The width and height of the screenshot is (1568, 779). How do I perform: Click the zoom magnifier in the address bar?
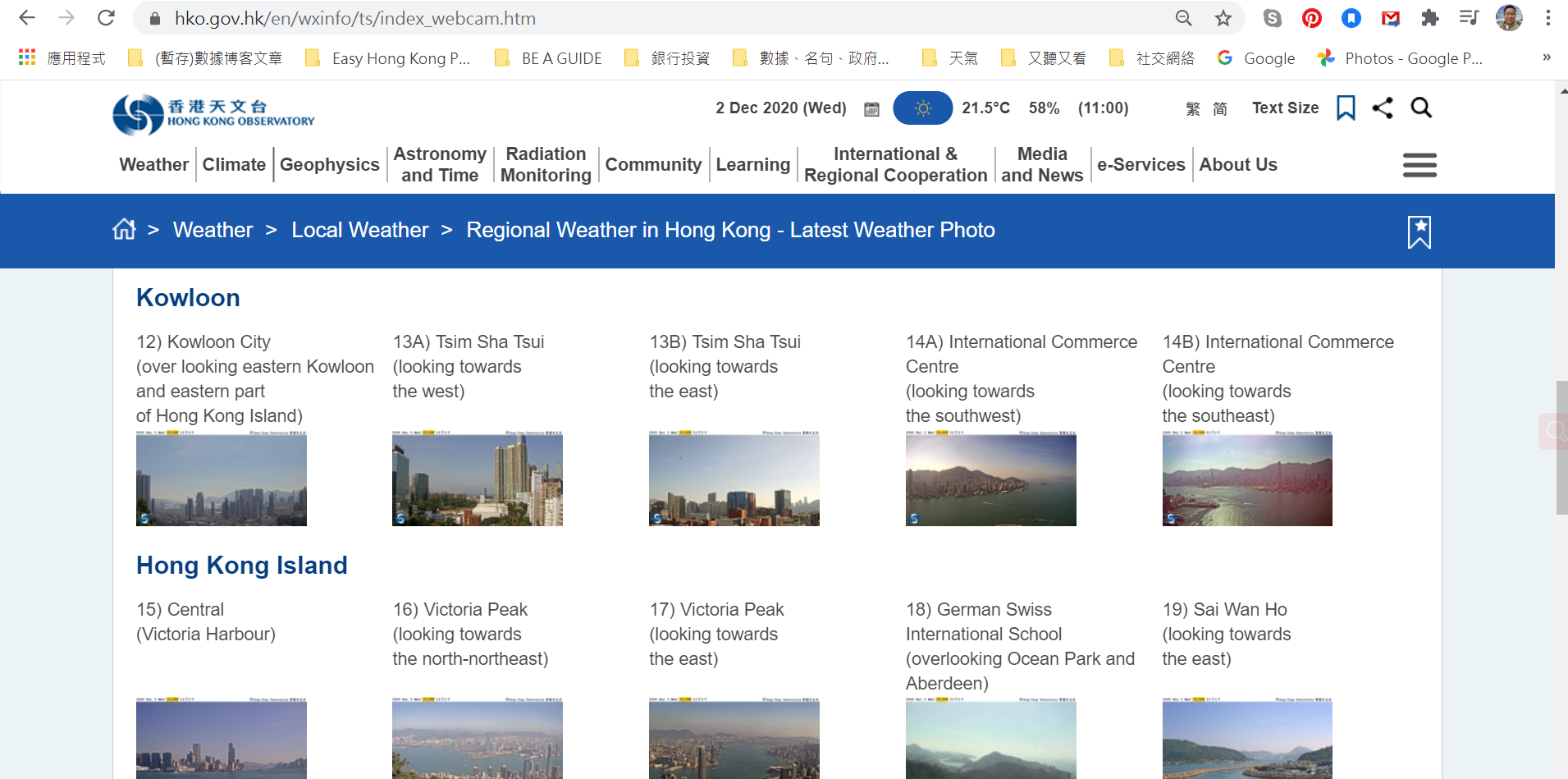1183,18
